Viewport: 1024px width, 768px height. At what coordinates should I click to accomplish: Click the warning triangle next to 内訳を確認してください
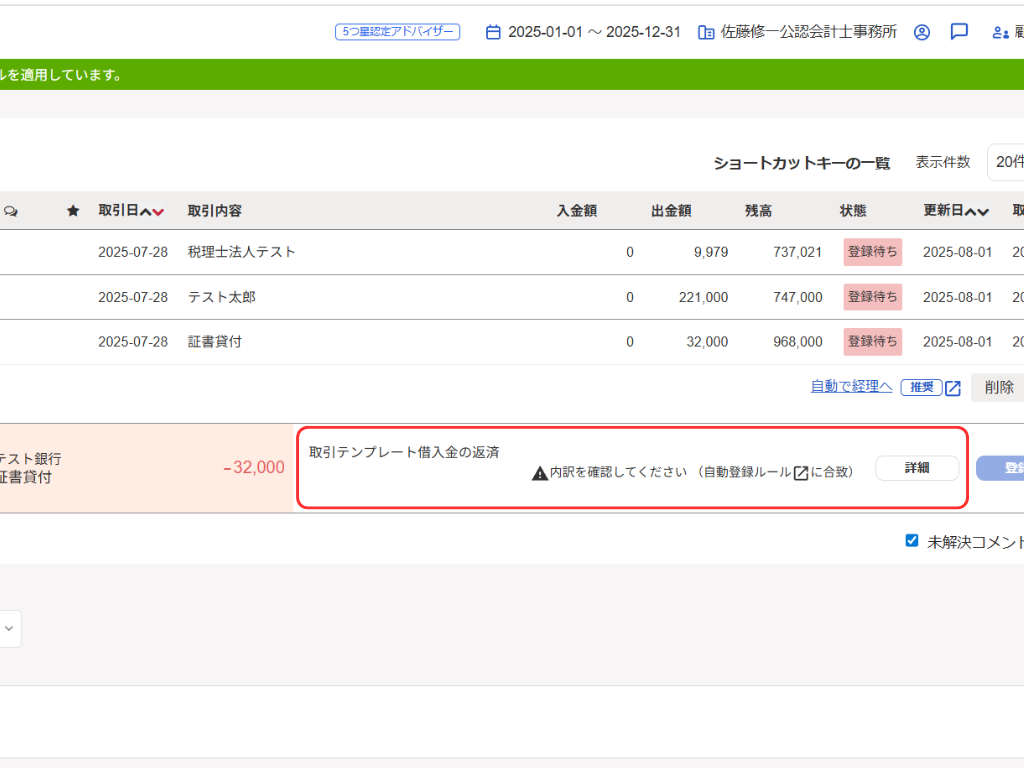(x=539, y=473)
